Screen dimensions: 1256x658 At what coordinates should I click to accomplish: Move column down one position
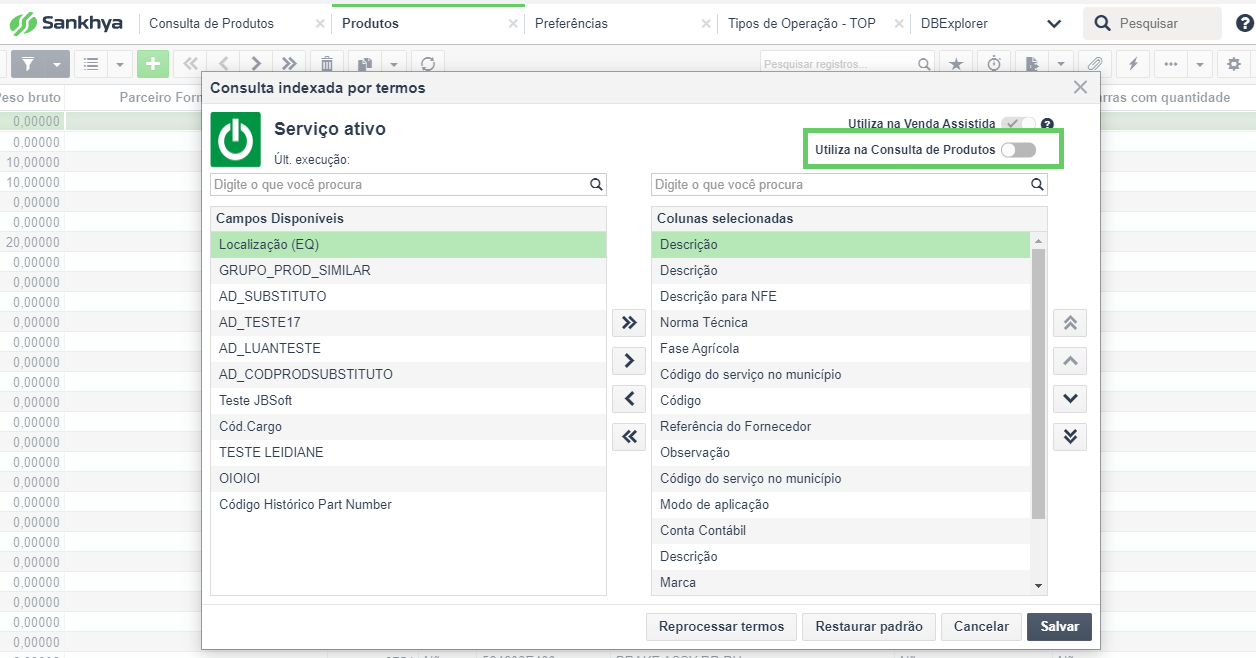(1070, 399)
